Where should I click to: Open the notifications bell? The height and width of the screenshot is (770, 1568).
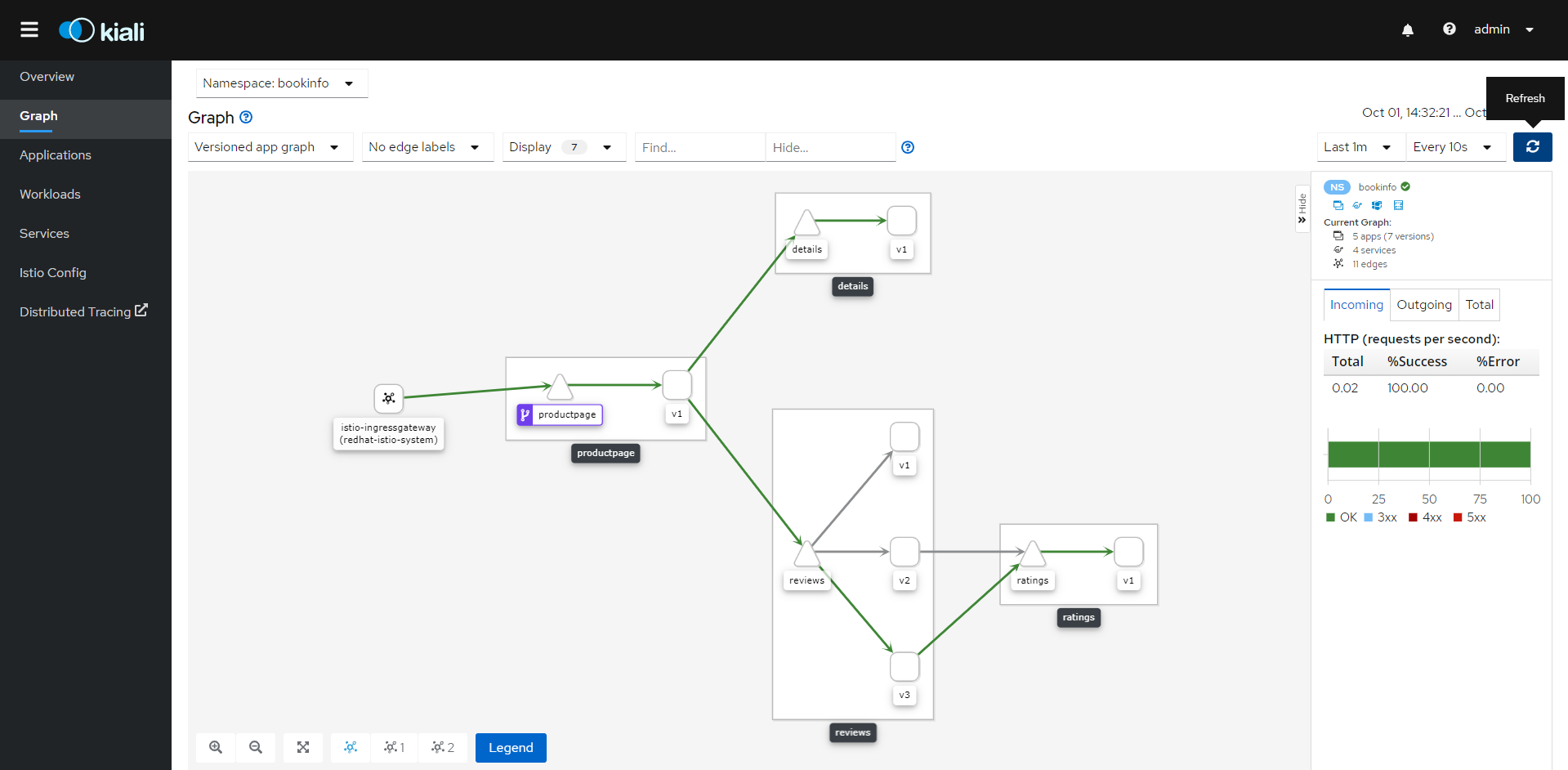1407,30
